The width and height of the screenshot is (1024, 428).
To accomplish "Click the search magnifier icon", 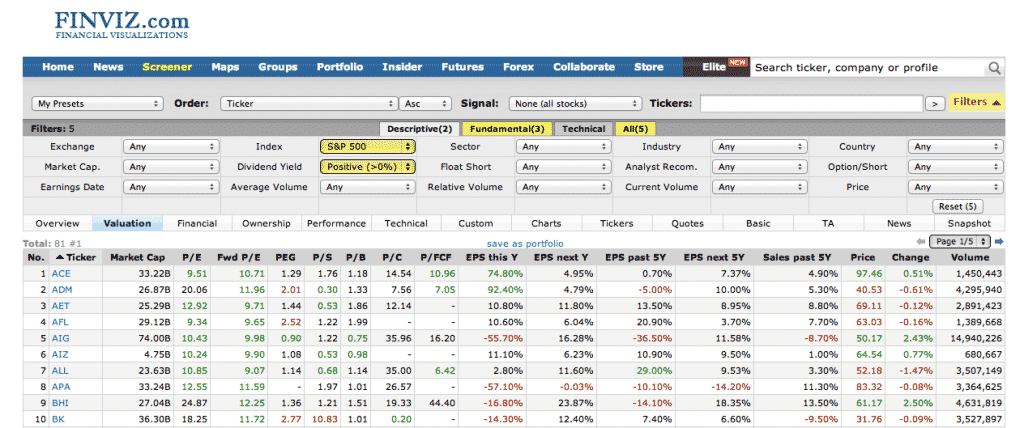I will 993,67.
